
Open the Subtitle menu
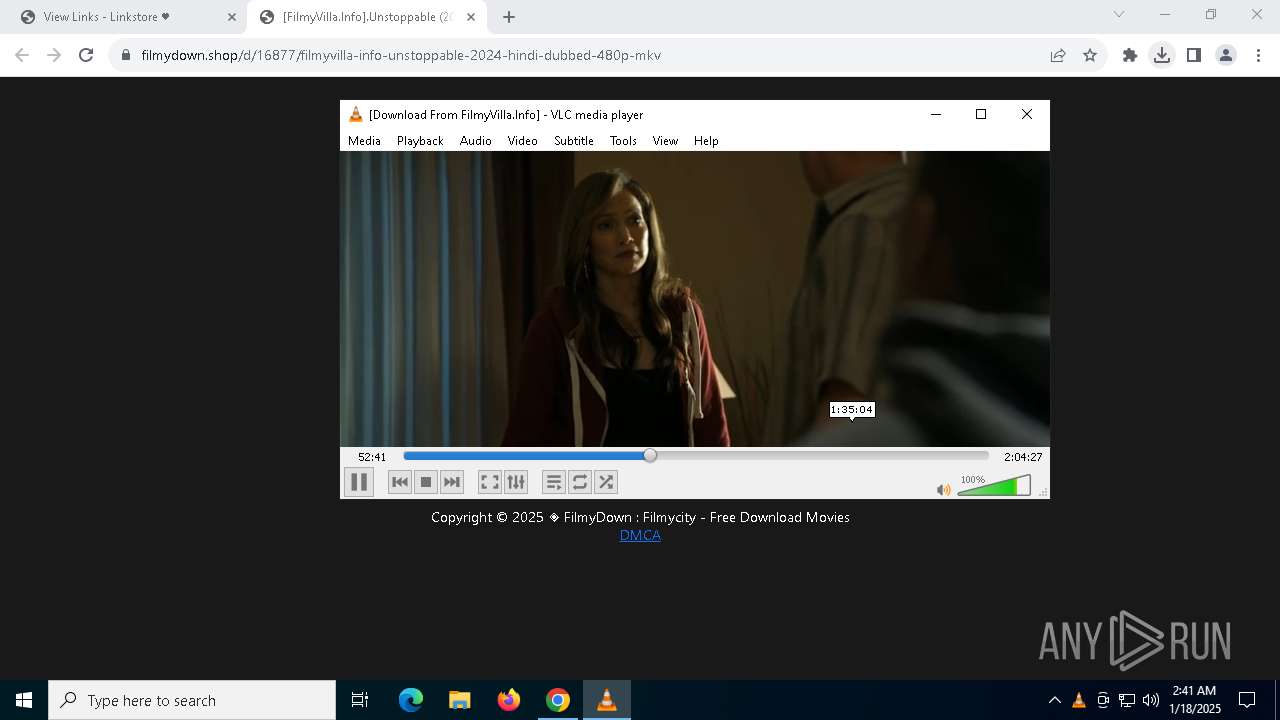pyautogui.click(x=574, y=141)
